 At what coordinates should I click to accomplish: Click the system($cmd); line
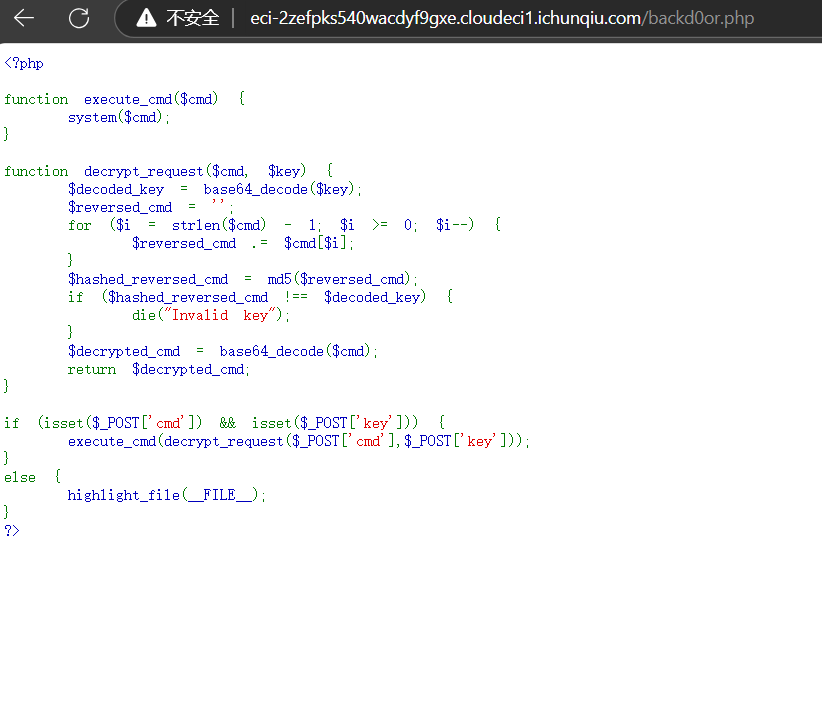coord(118,117)
